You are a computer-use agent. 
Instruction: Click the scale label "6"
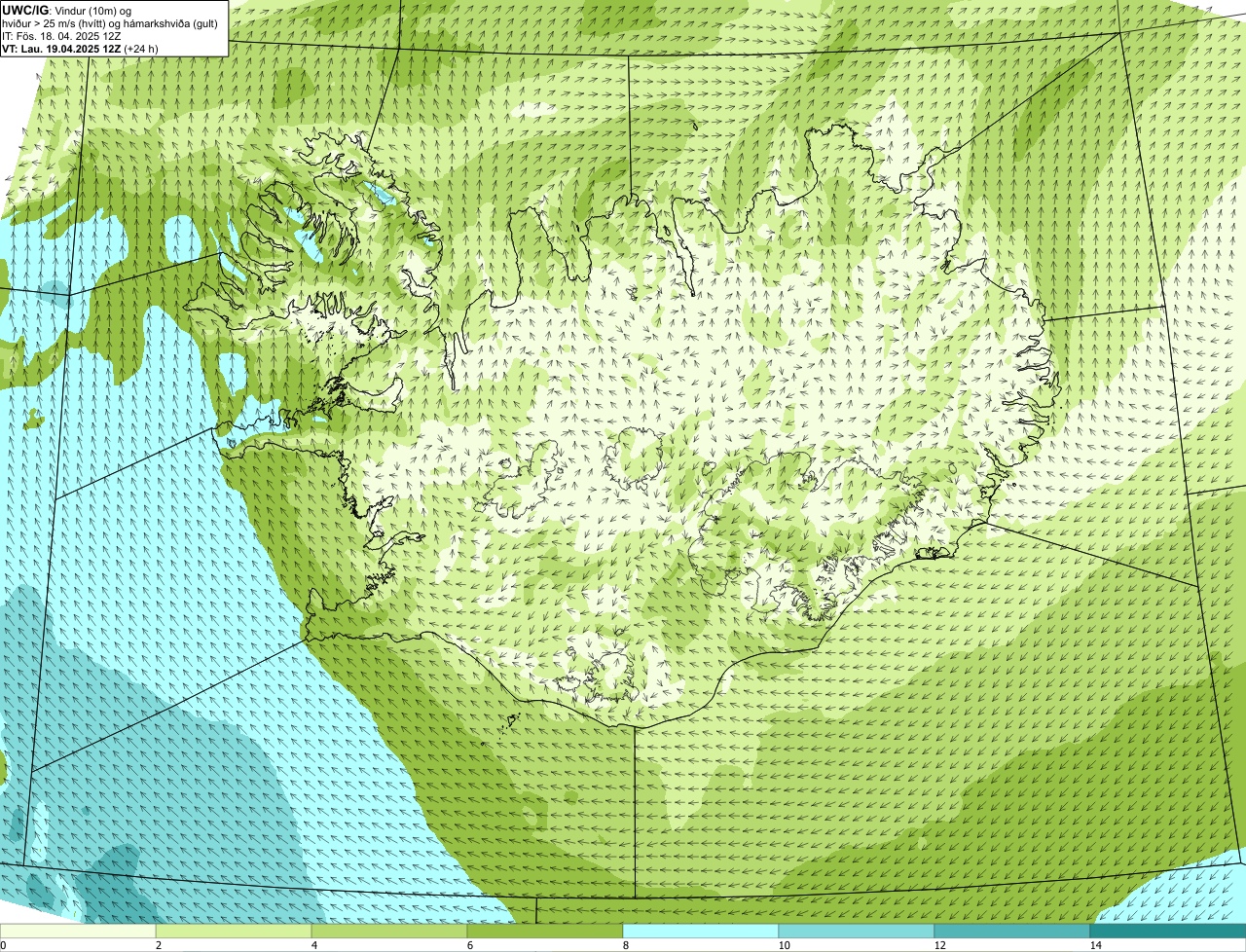(x=469, y=945)
